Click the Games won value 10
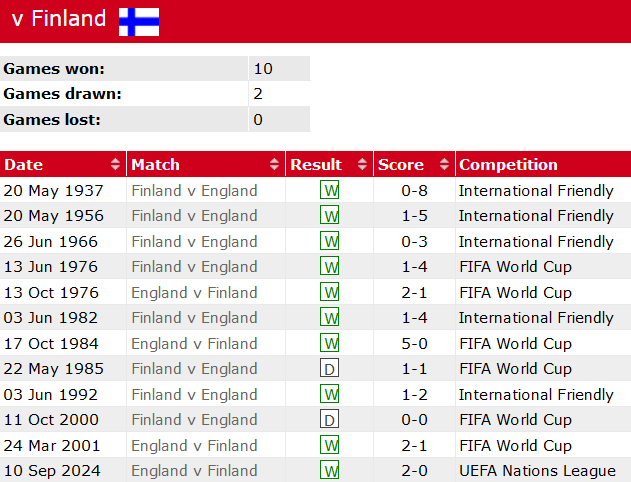Viewport: 631px width, 482px height. pyautogui.click(x=263, y=69)
